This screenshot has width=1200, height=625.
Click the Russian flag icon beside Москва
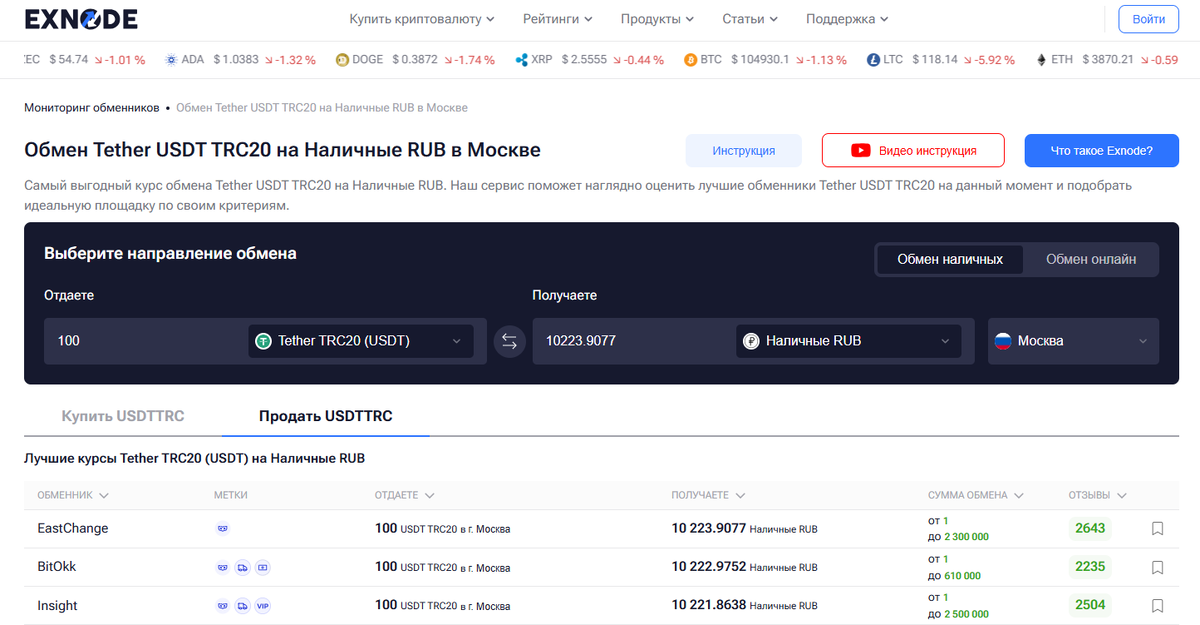[x=1003, y=341]
